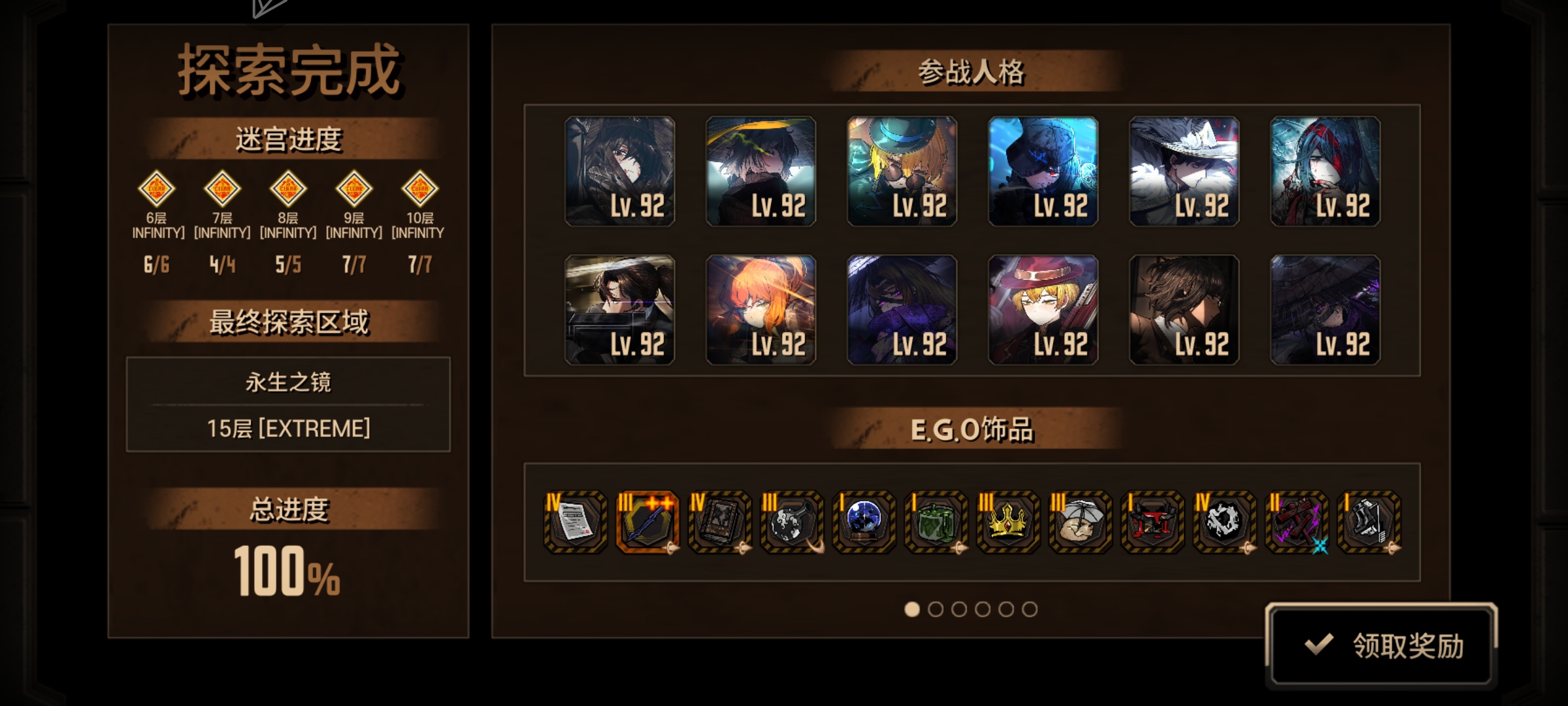Screen dimensions: 1568x706
Task: Select the white umbrella doll E.G.O gift
Action: (x=1080, y=522)
